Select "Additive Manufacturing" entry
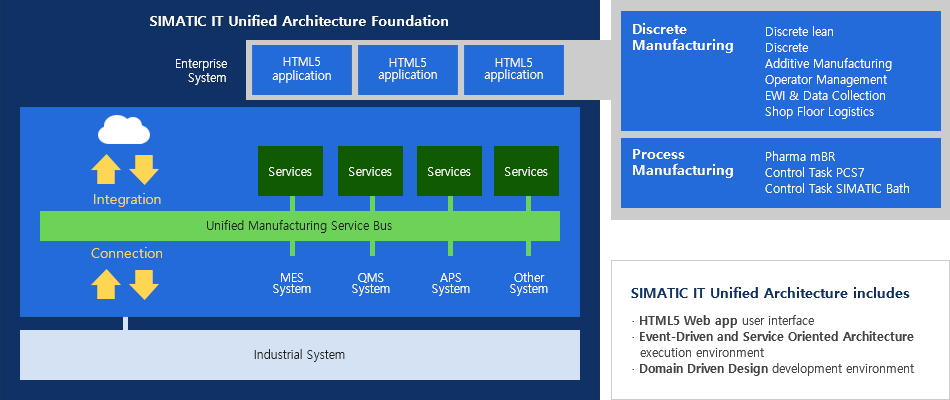The width and height of the screenshot is (950, 400). [828, 64]
